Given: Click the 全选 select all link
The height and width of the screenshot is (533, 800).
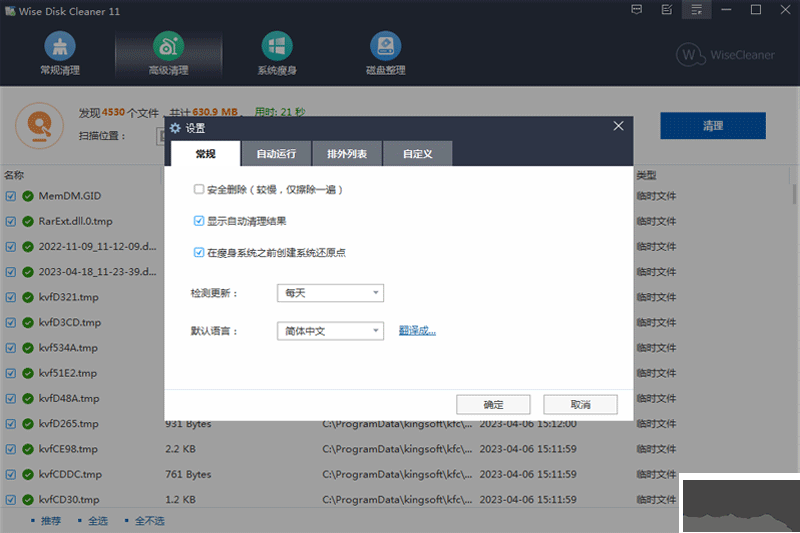Looking at the screenshot, I should point(98,521).
